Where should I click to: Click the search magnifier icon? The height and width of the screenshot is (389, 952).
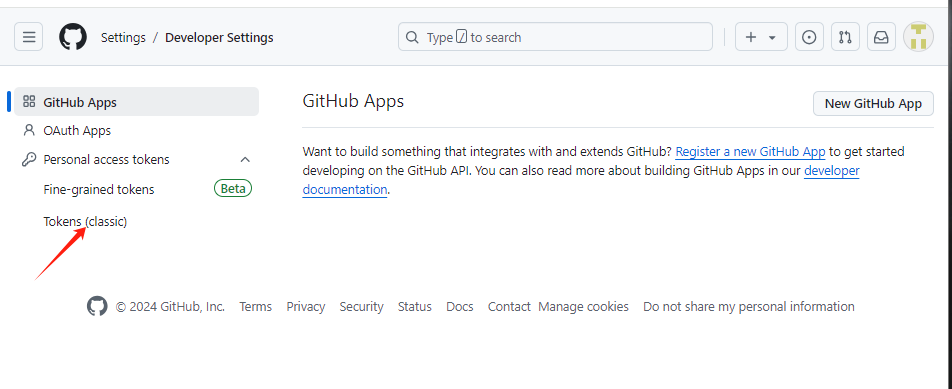pos(412,37)
